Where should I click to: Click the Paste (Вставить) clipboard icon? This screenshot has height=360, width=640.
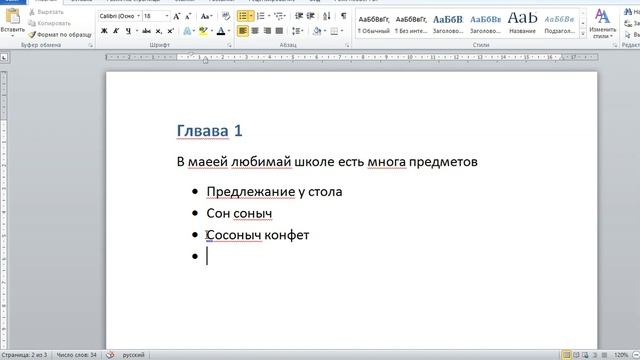coord(12,17)
